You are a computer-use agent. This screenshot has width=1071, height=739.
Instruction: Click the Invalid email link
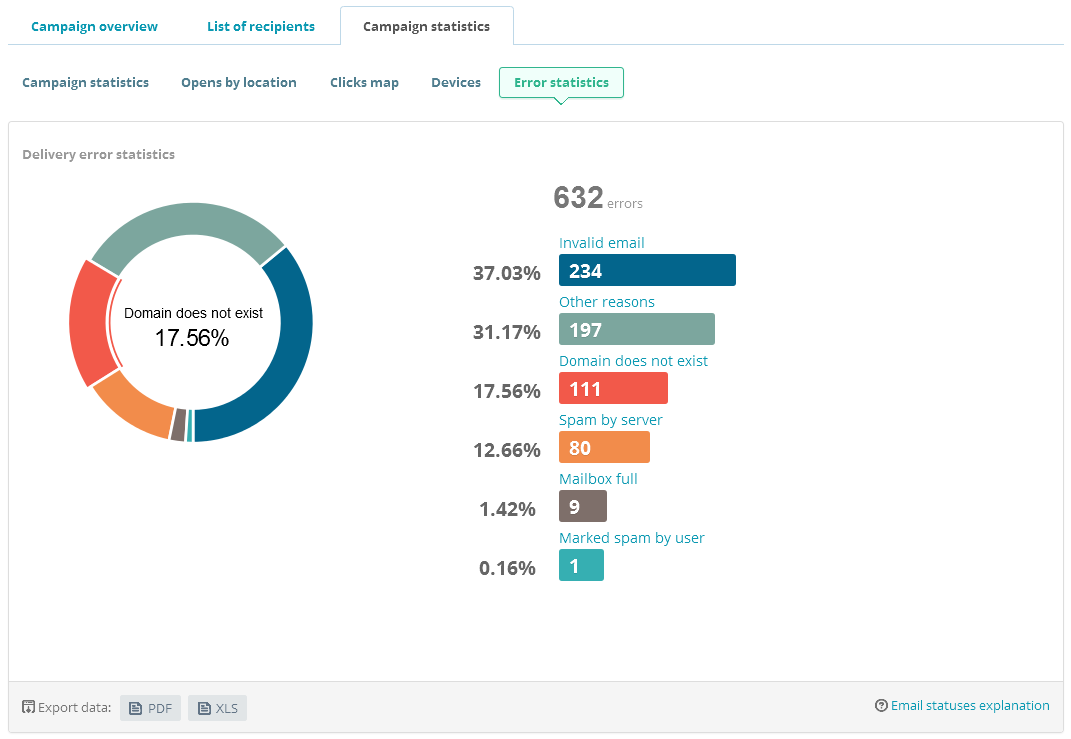601,242
